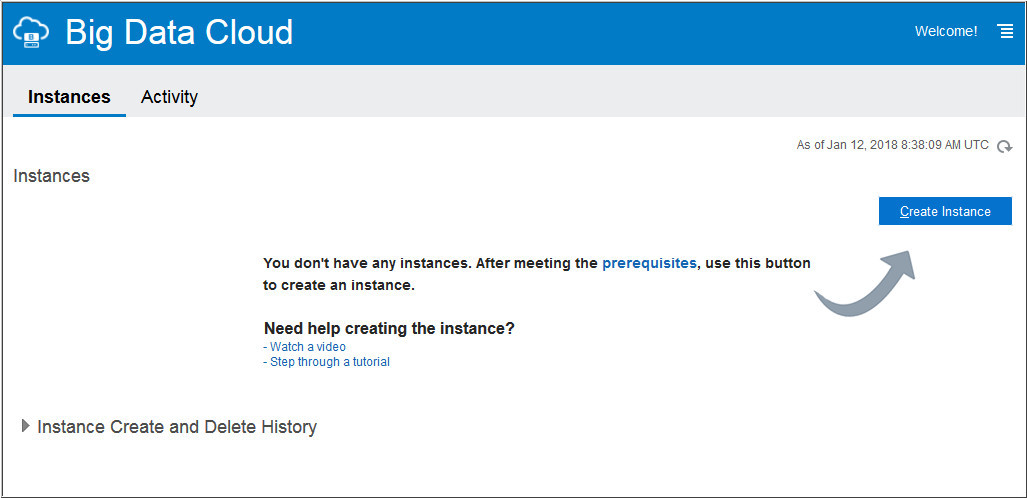1027x498 pixels.
Task: Expand the disclosure triangle for instance history
Action: [25, 426]
